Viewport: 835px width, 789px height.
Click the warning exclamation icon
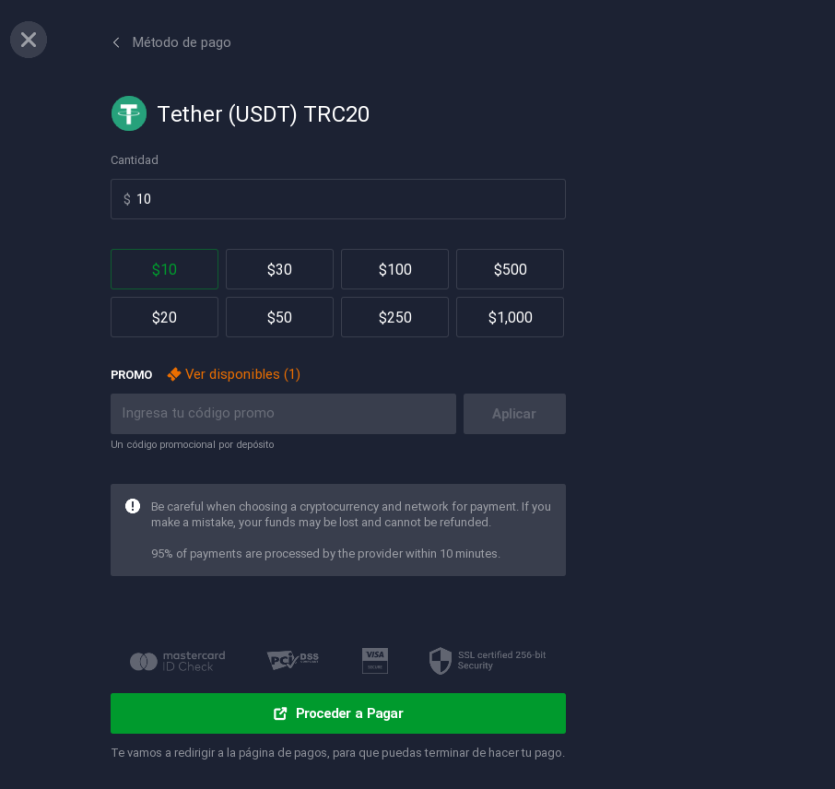click(133, 506)
